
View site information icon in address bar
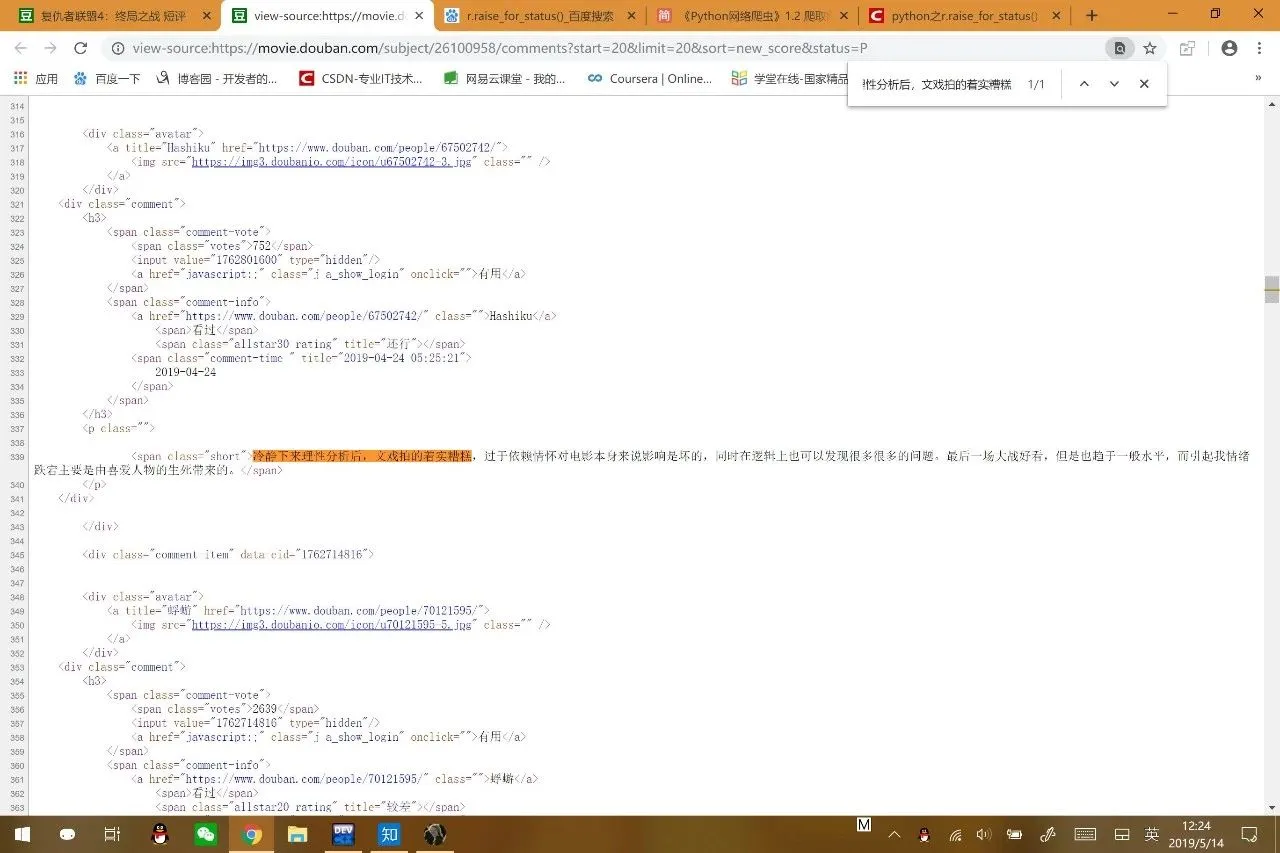(118, 48)
